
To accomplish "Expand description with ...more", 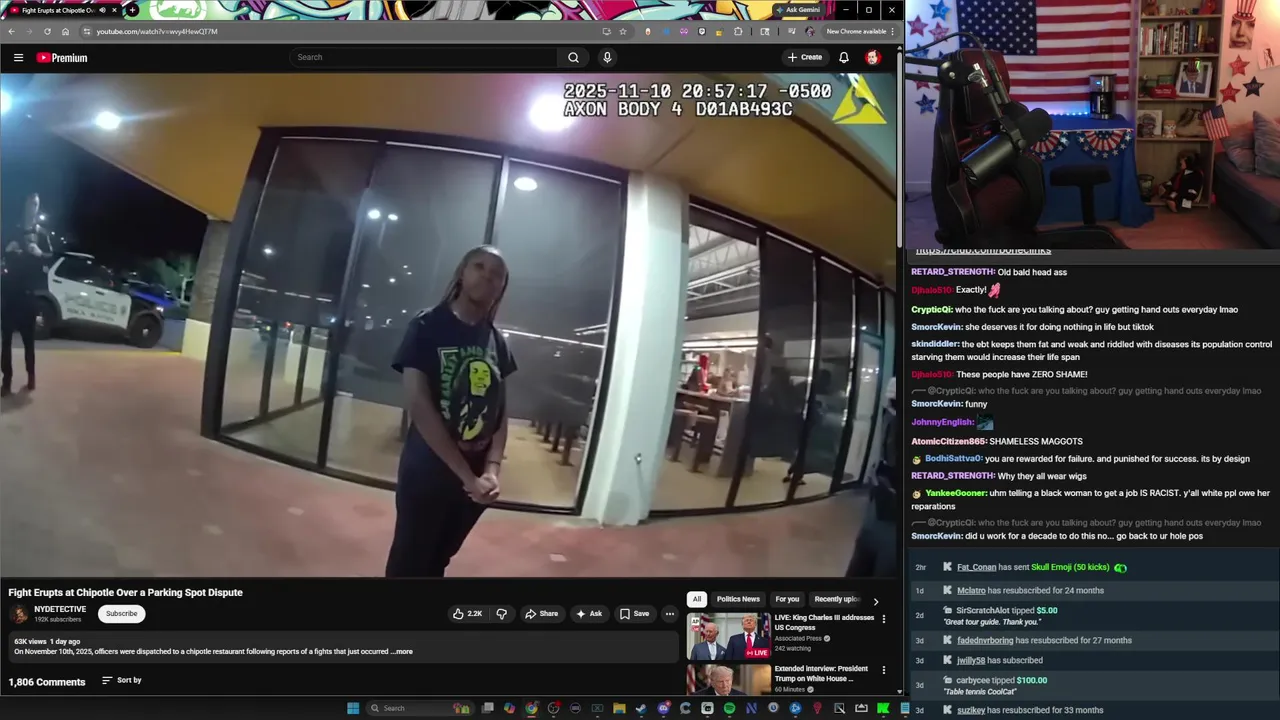I will click(402, 652).
